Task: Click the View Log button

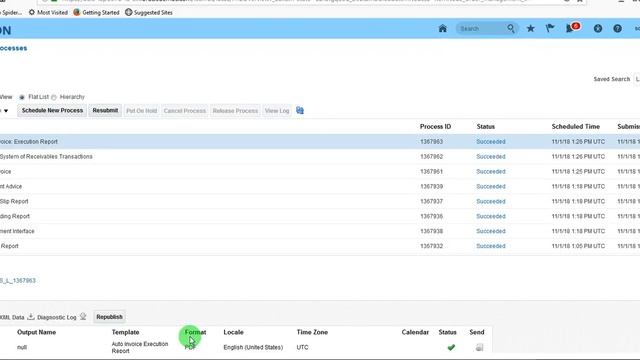Action: 277,111
